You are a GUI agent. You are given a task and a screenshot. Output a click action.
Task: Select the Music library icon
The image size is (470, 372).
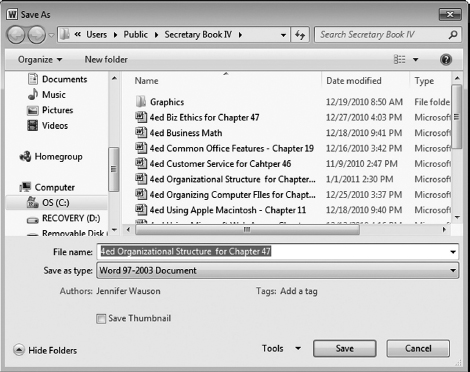click(x=33, y=94)
